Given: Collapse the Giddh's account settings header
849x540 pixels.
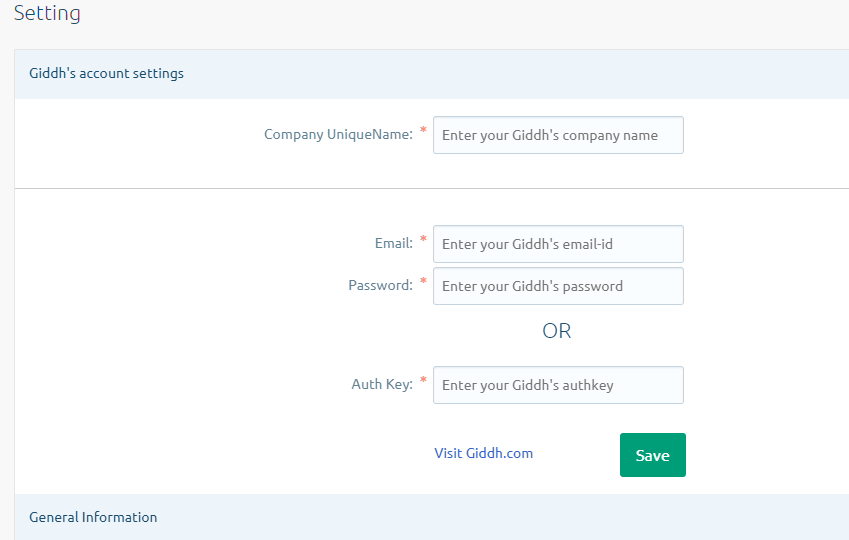Looking at the screenshot, I should tap(106, 73).
